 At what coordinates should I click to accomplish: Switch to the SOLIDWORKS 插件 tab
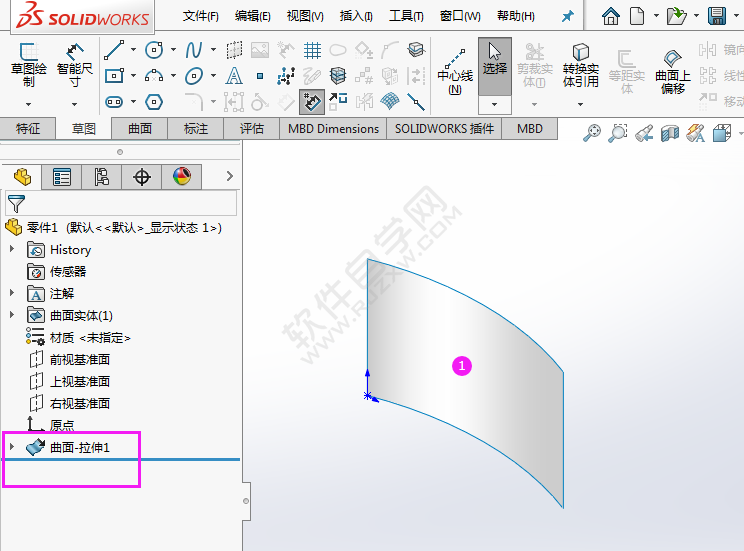[x=444, y=129]
